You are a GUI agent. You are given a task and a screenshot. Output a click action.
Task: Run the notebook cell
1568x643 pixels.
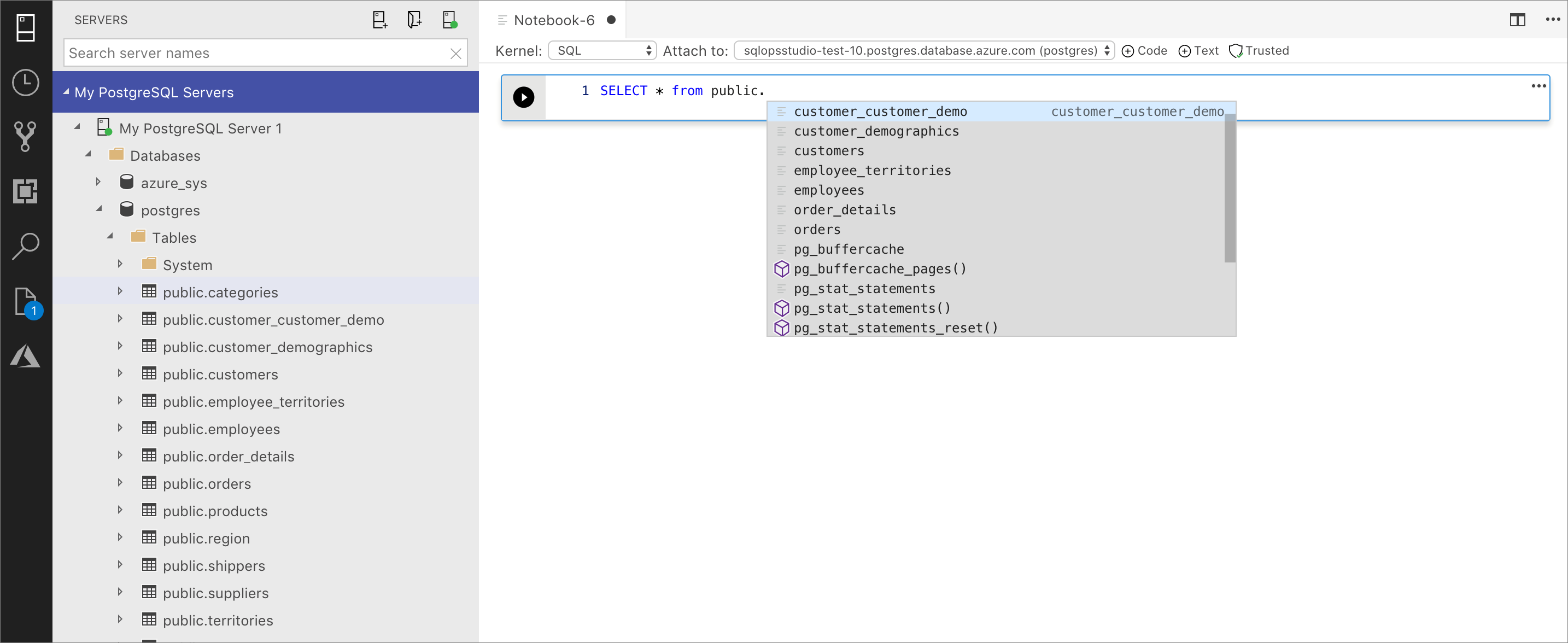tap(523, 97)
